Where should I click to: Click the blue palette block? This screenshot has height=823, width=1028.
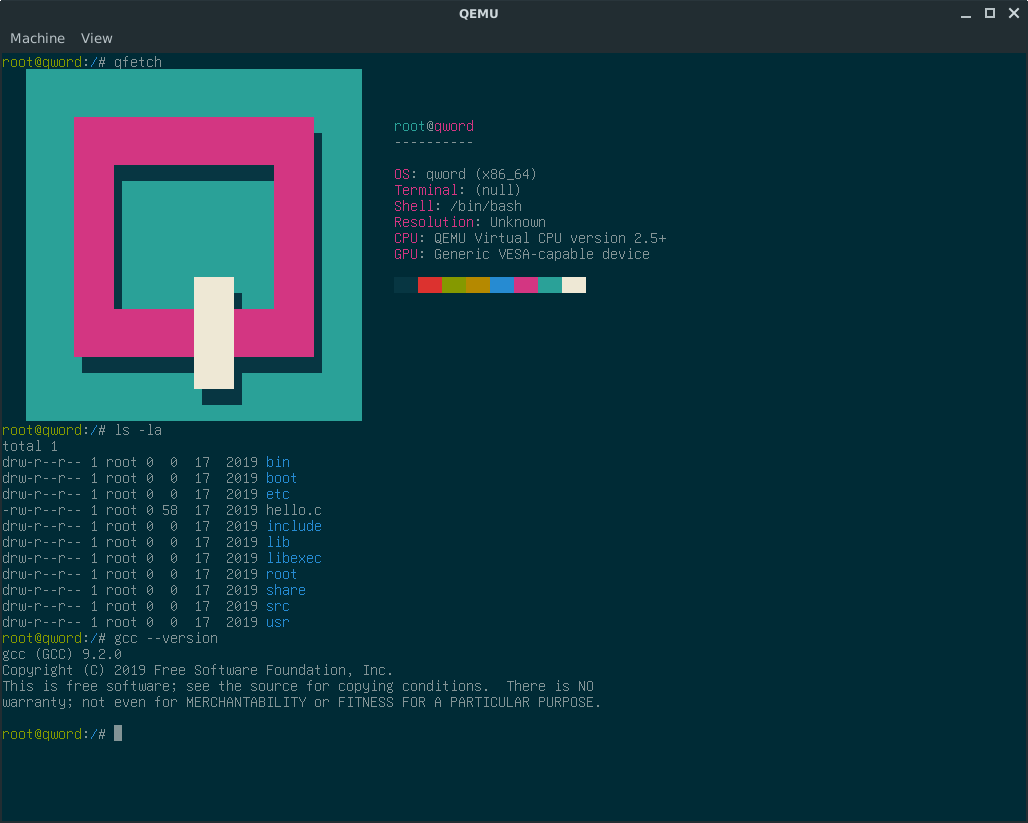click(x=502, y=285)
